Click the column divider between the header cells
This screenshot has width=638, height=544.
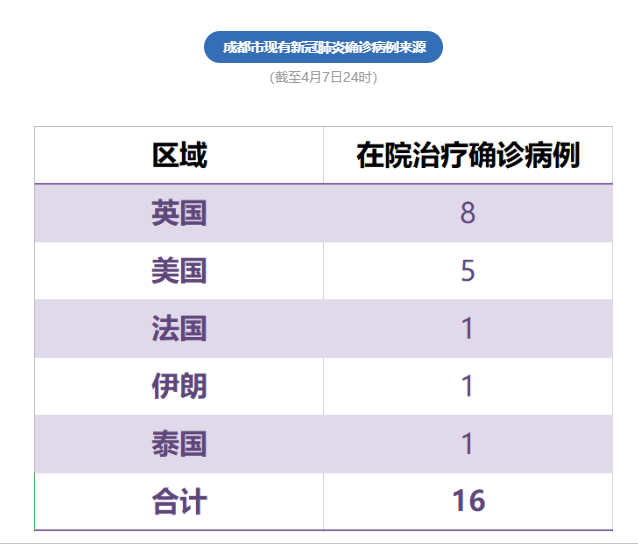click(323, 156)
